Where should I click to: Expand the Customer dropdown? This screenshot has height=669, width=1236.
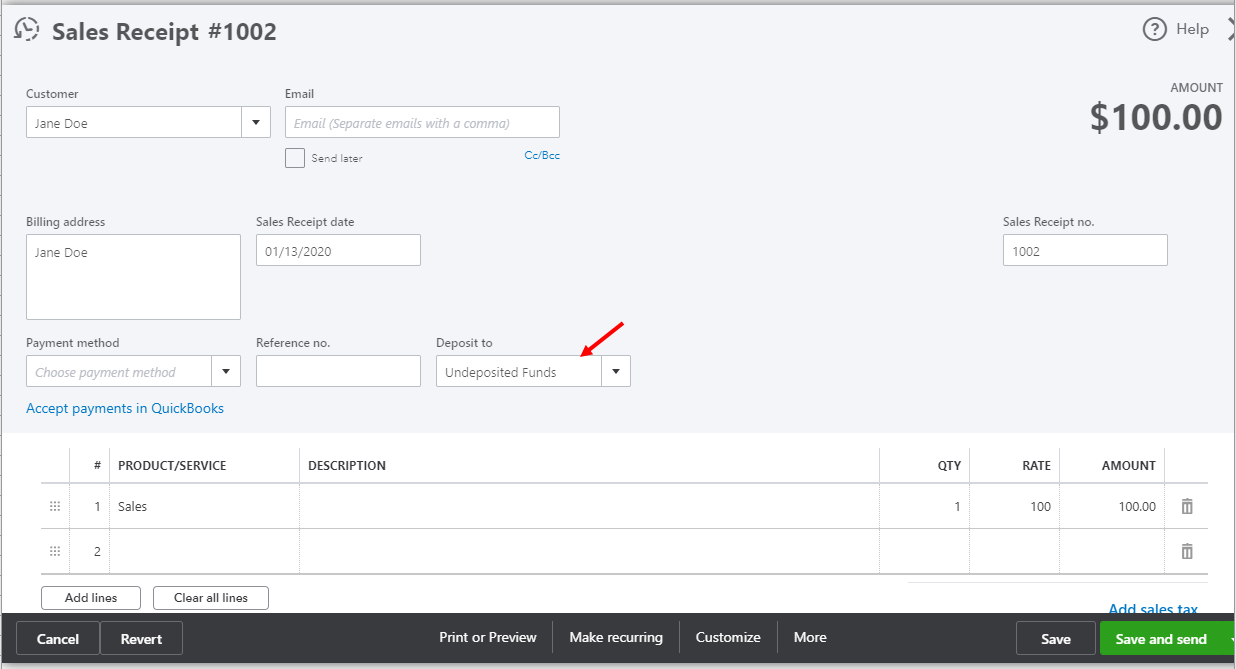255,123
